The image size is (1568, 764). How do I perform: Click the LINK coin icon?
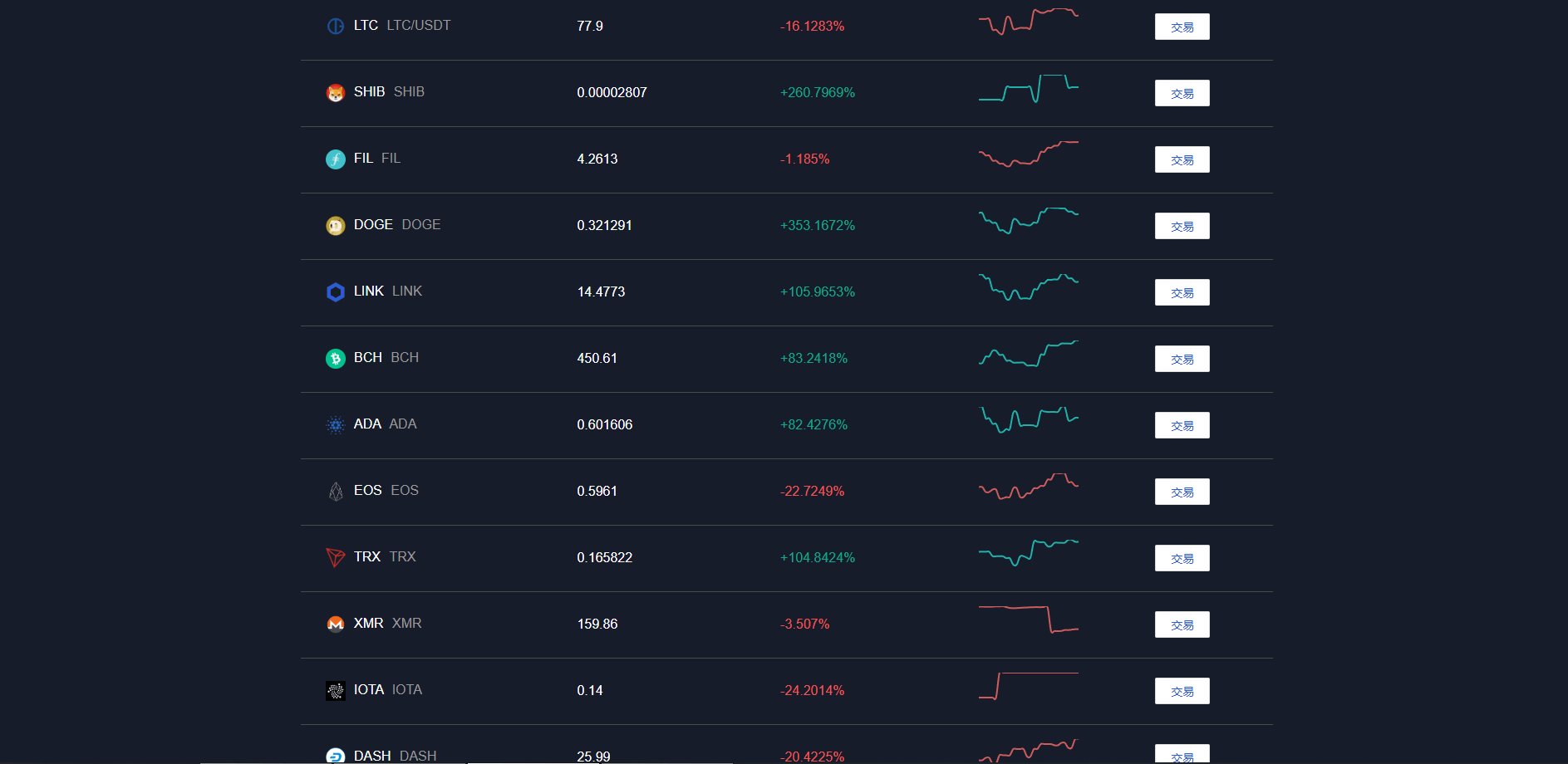point(336,292)
